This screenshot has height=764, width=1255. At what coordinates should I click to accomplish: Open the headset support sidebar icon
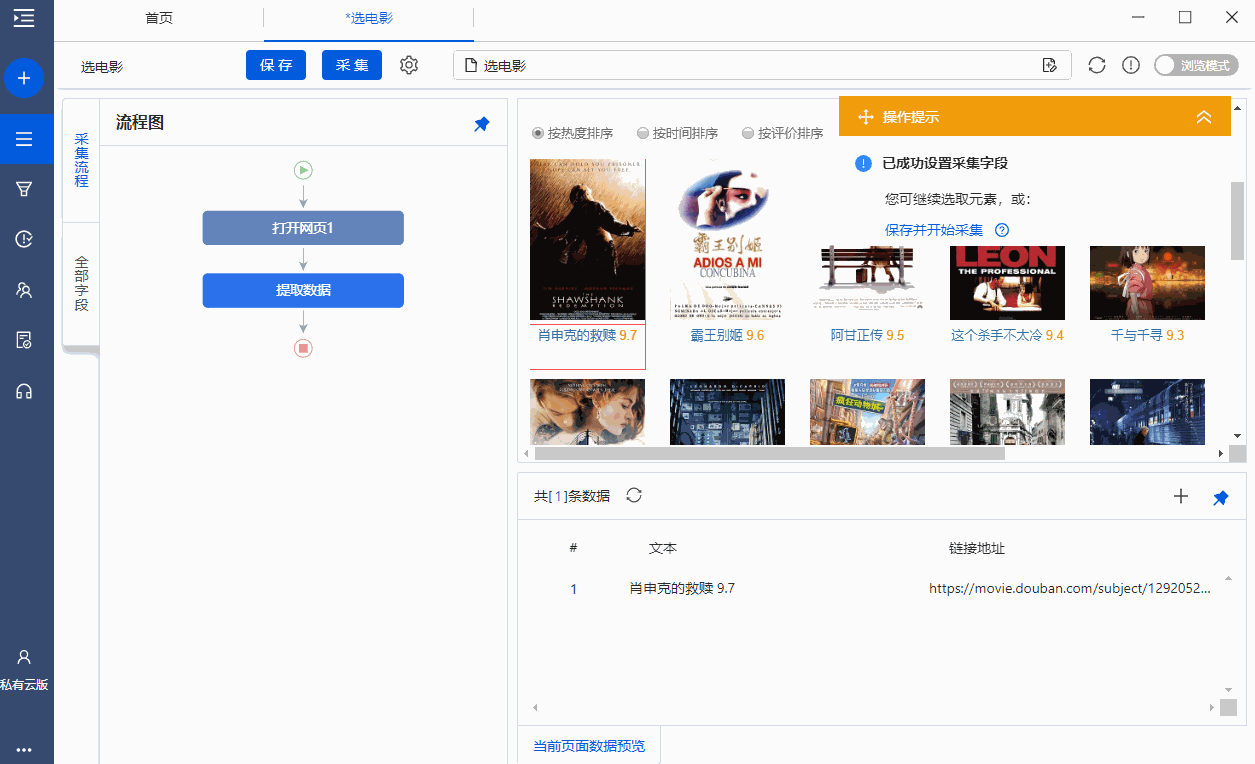point(24,391)
